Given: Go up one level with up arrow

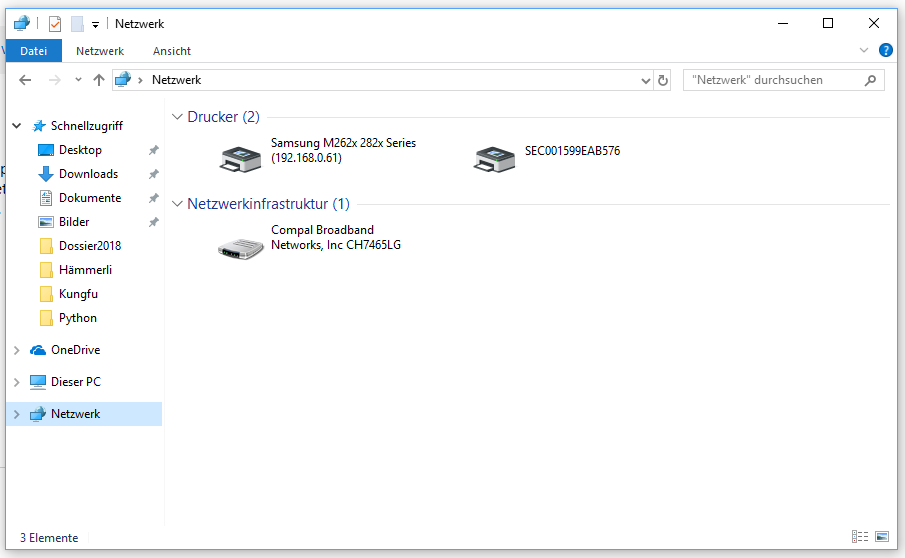Looking at the screenshot, I should [x=99, y=80].
